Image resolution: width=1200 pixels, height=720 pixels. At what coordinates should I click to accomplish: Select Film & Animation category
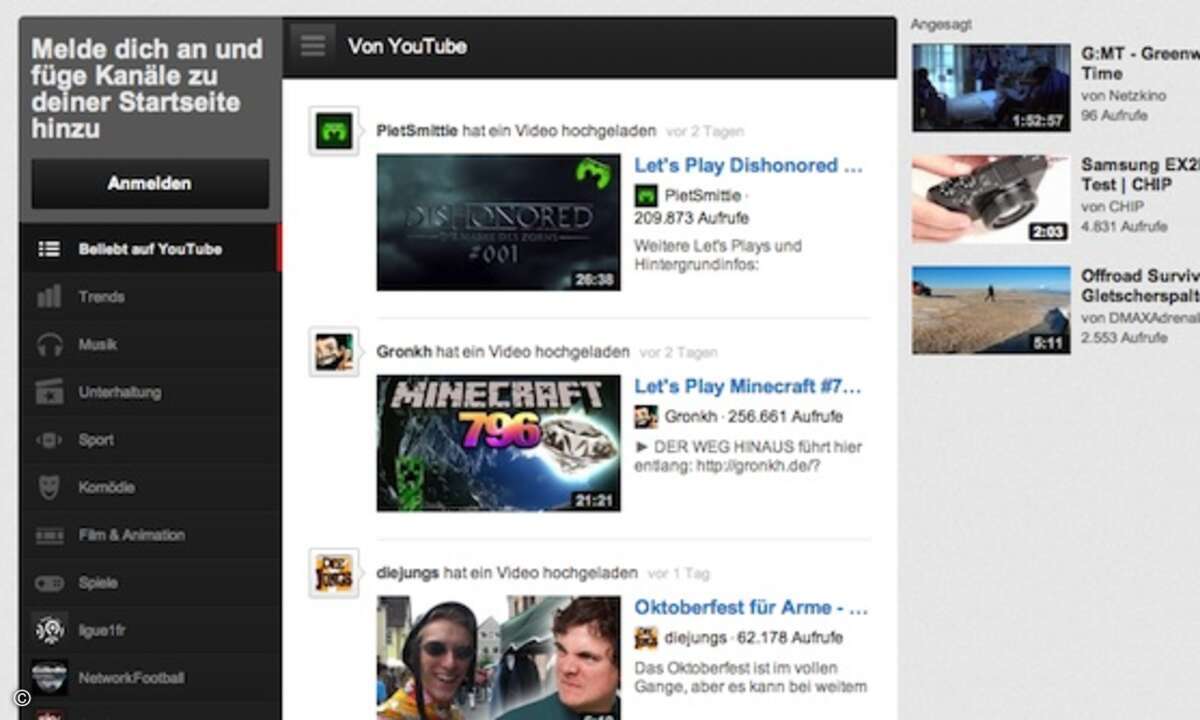coord(150,535)
